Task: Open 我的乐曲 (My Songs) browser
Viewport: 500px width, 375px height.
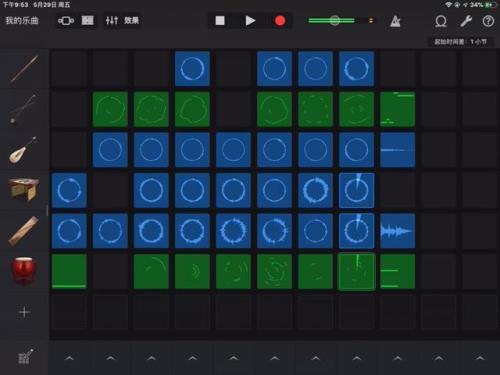Action: [22, 21]
